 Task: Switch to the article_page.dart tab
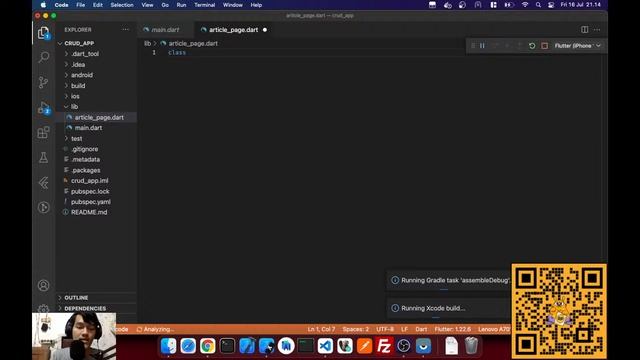click(x=233, y=30)
